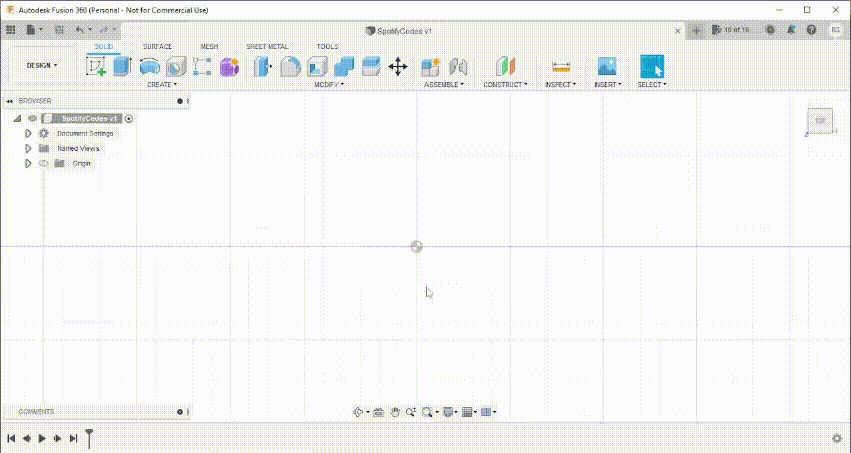Close the SpotifyCodes v1 document tab
The width and height of the screenshot is (851, 453).
[678, 31]
